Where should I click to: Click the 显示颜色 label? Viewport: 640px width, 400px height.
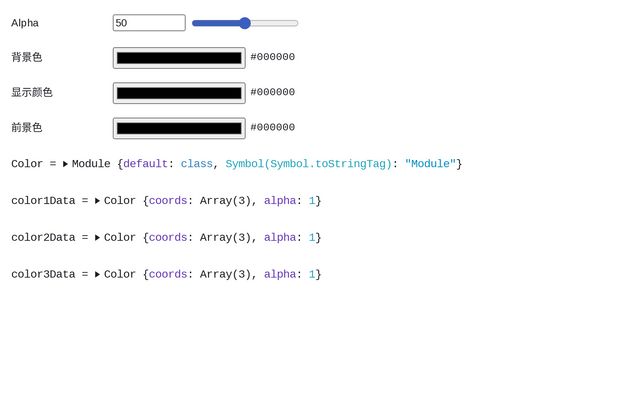tap(32, 93)
